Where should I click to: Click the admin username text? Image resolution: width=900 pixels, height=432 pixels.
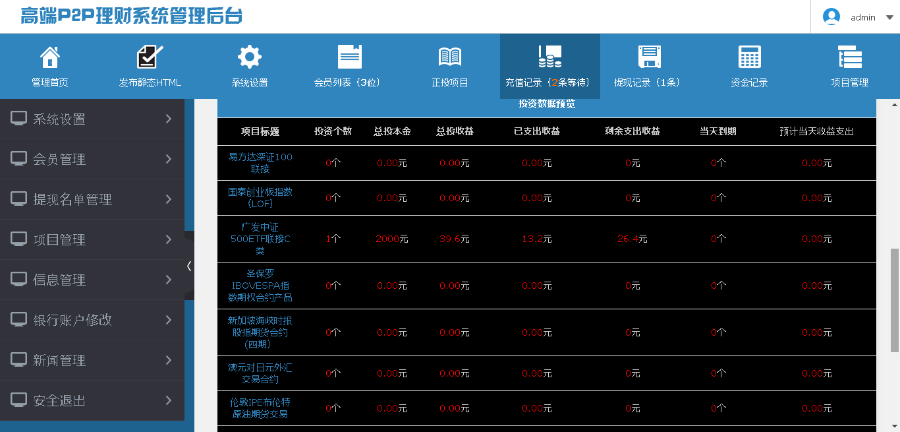863,18
